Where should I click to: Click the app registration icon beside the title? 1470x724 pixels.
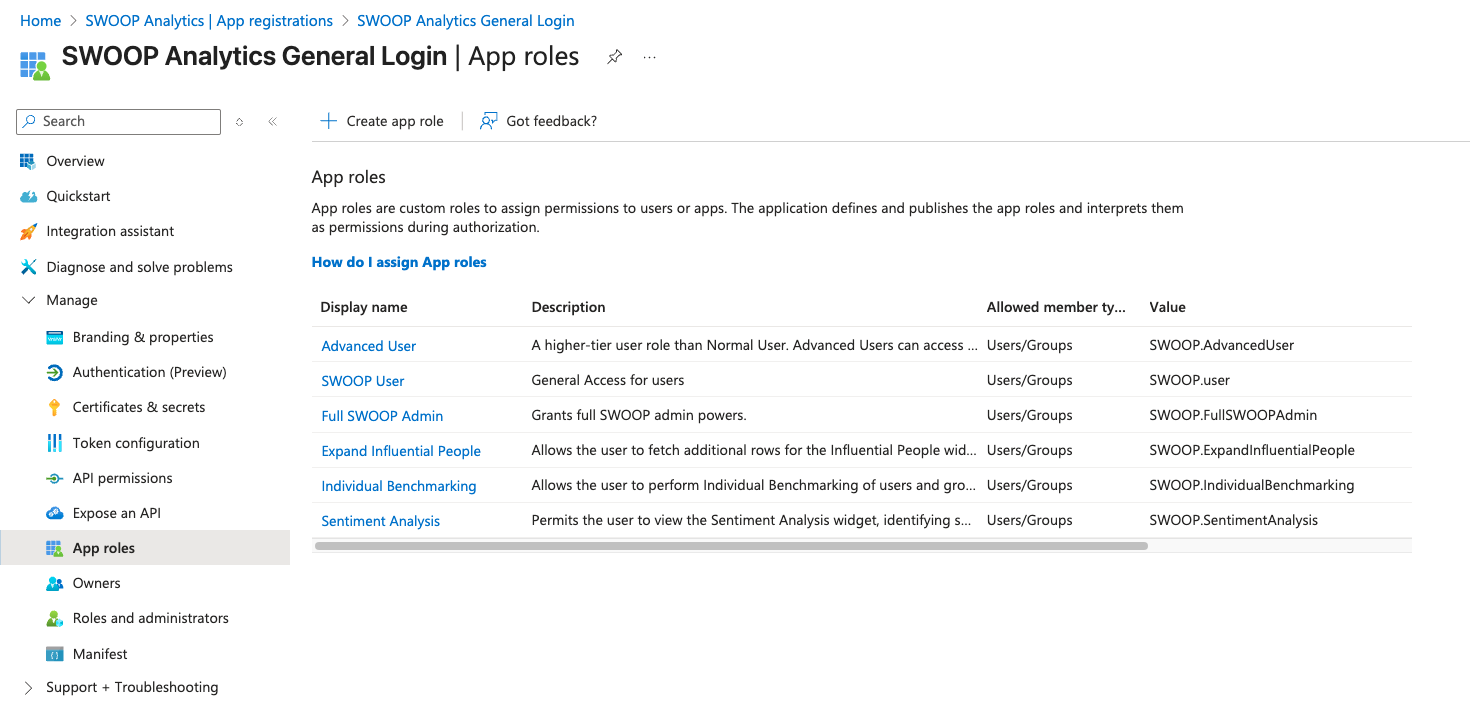(35, 66)
